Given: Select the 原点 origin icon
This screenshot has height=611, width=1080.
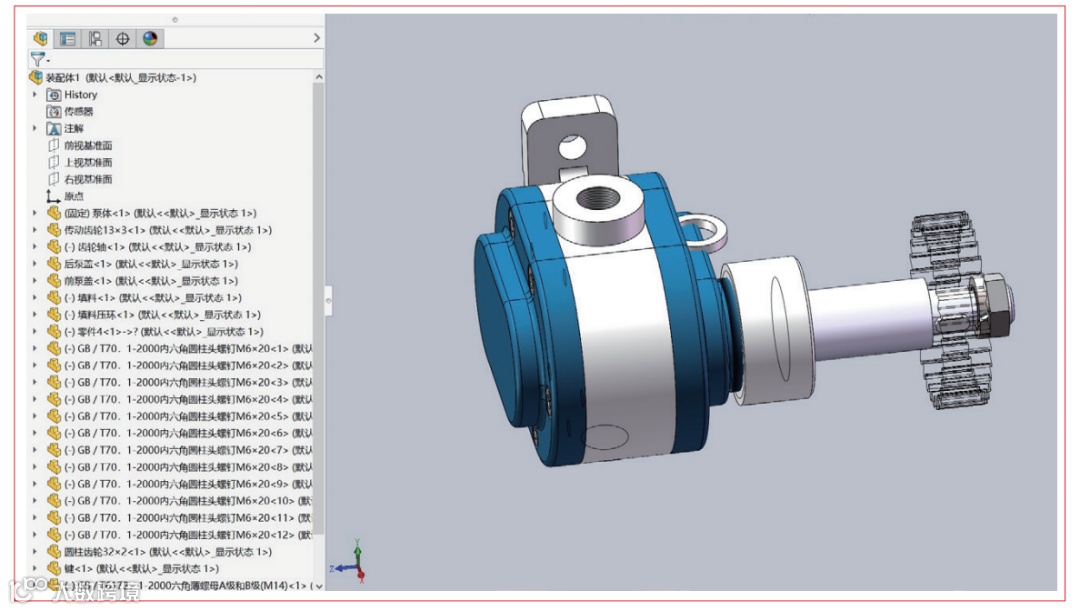Looking at the screenshot, I should click(54, 196).
